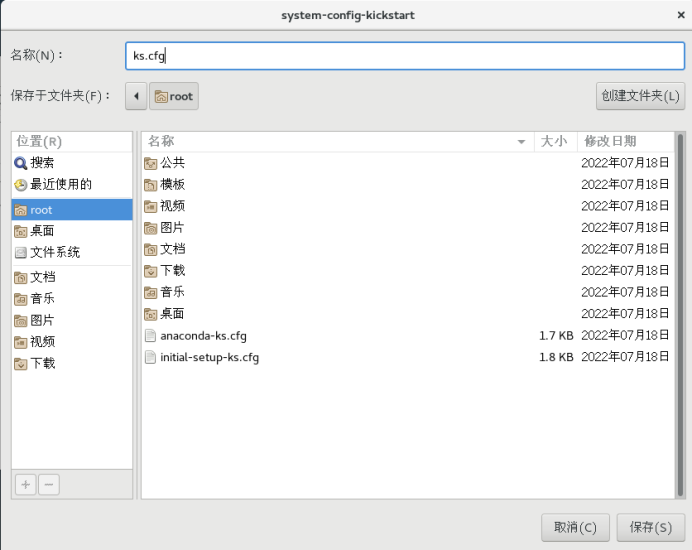692x550 pixels.
Task: Close the system-config-kickstart dialog
Action: pyautogui.click(x=681, y=15)
